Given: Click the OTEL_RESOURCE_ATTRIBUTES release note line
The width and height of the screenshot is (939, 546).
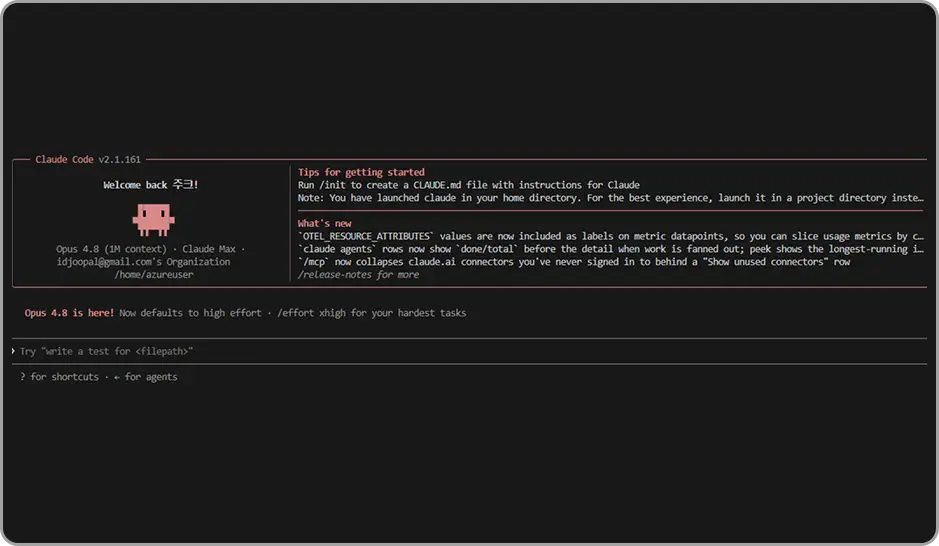Looking at the screenshot, I should [x=611, y=236].
